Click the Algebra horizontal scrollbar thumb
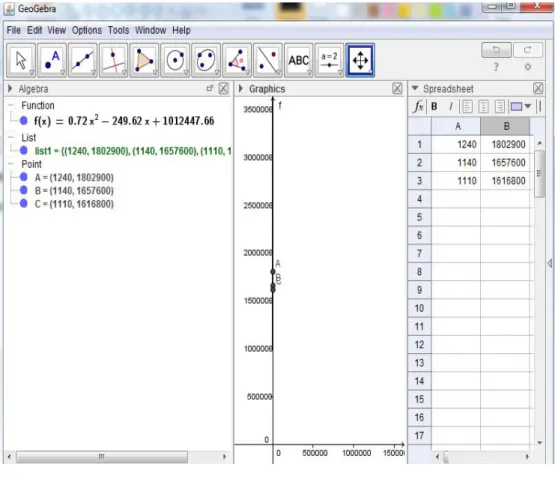The width and height of the screenshot is (555, 479). coord(102,457)
